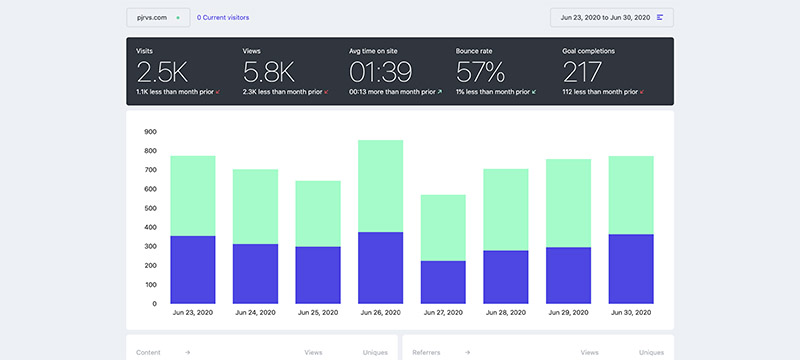The width and height of the screenshot is (800, 360).
Task: Open the Jun 23 to Jun 30 date picker
Action: pos(612,17)
